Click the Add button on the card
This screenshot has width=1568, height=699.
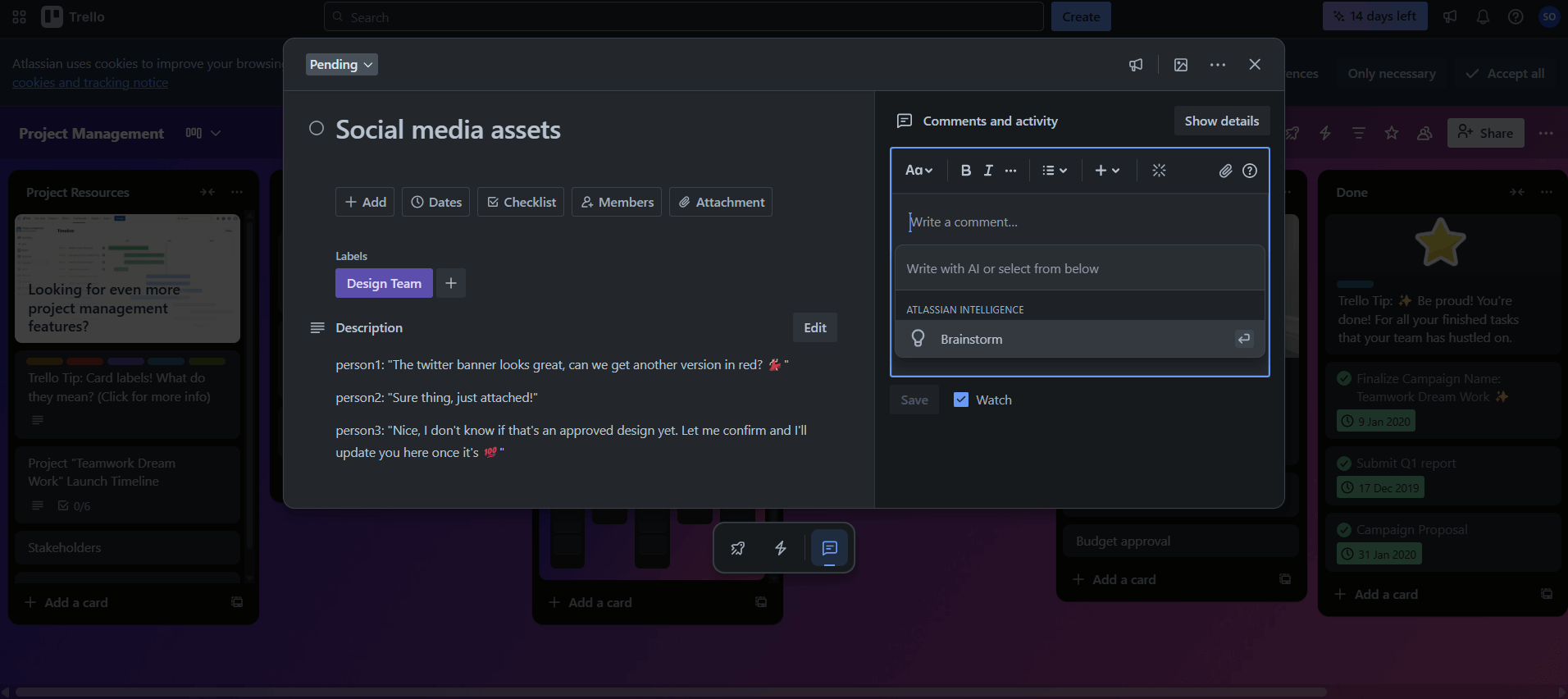pos(365,202)
